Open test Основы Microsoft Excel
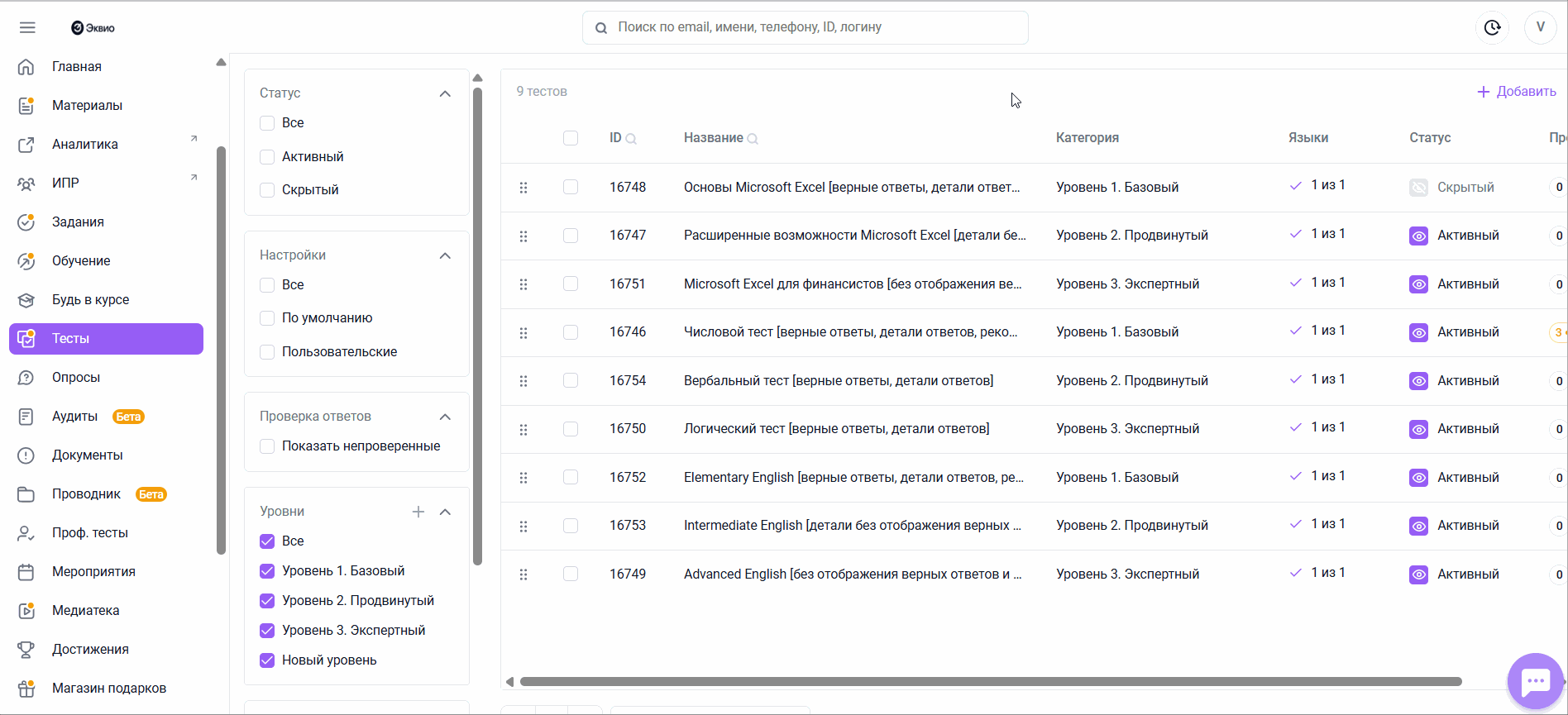 point(852,188)
